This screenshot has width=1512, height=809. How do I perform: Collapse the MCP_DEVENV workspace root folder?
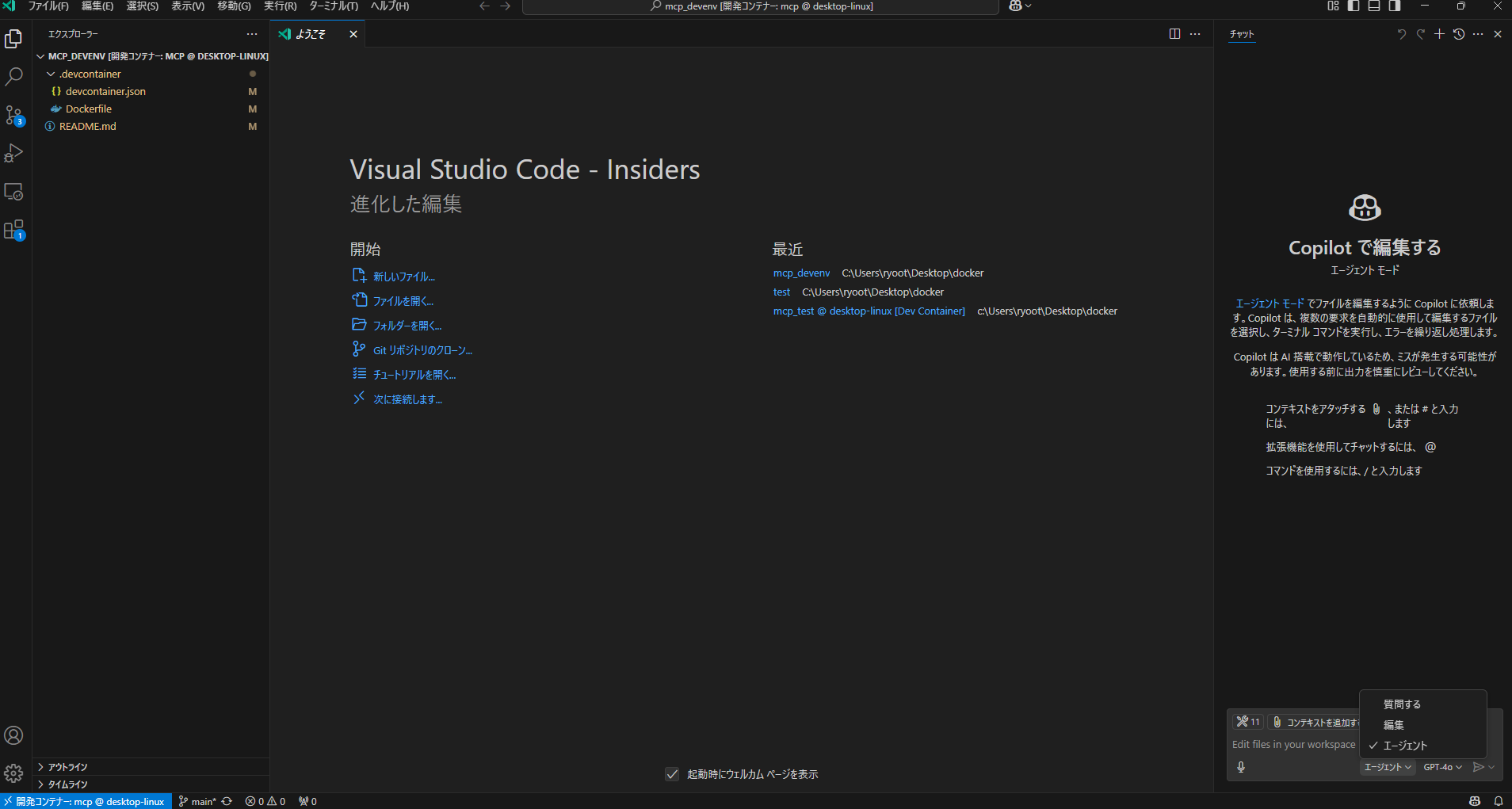click(40, 56)
